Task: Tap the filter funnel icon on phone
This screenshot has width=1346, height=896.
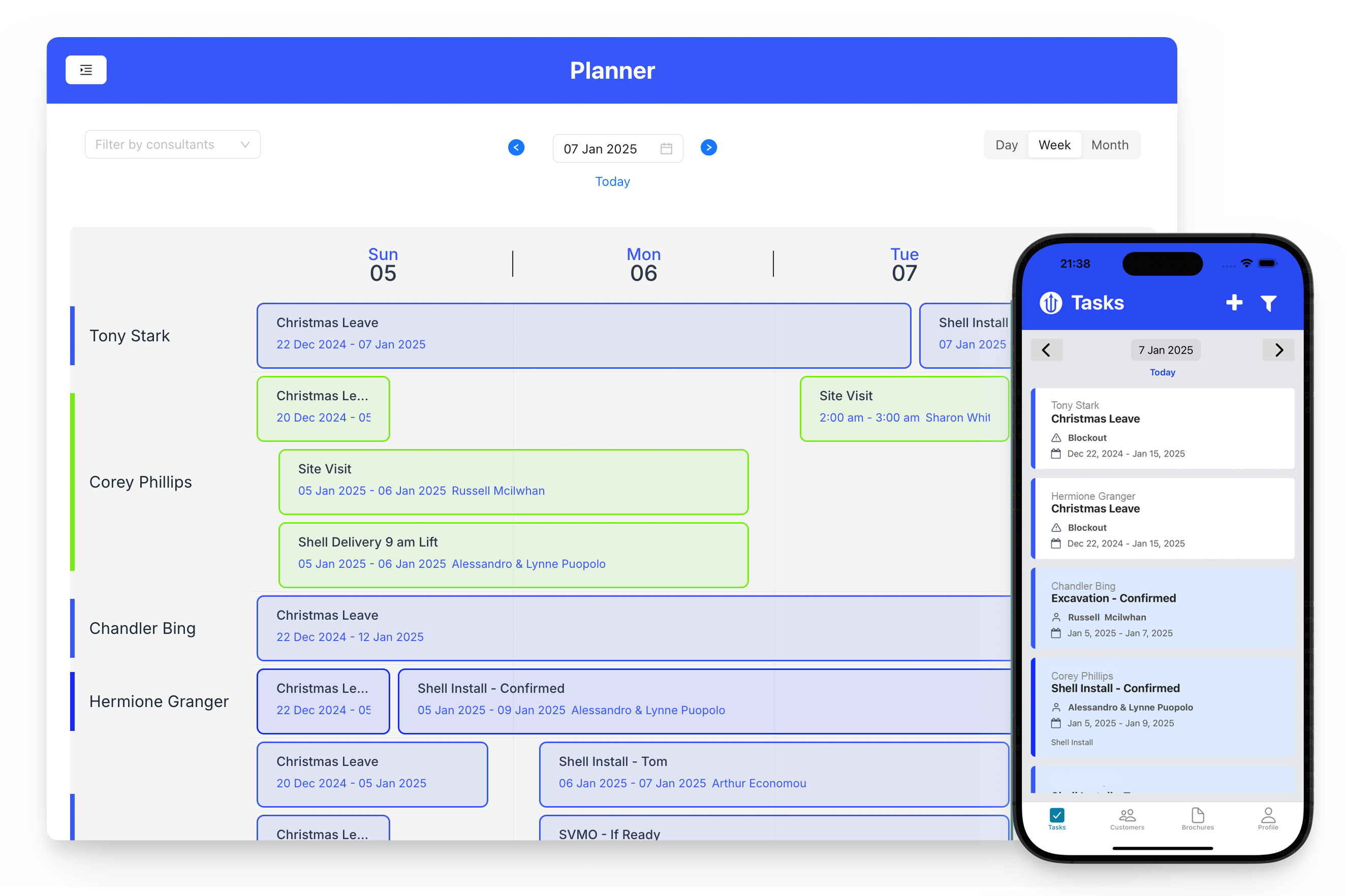Action: click(1268, 303)
